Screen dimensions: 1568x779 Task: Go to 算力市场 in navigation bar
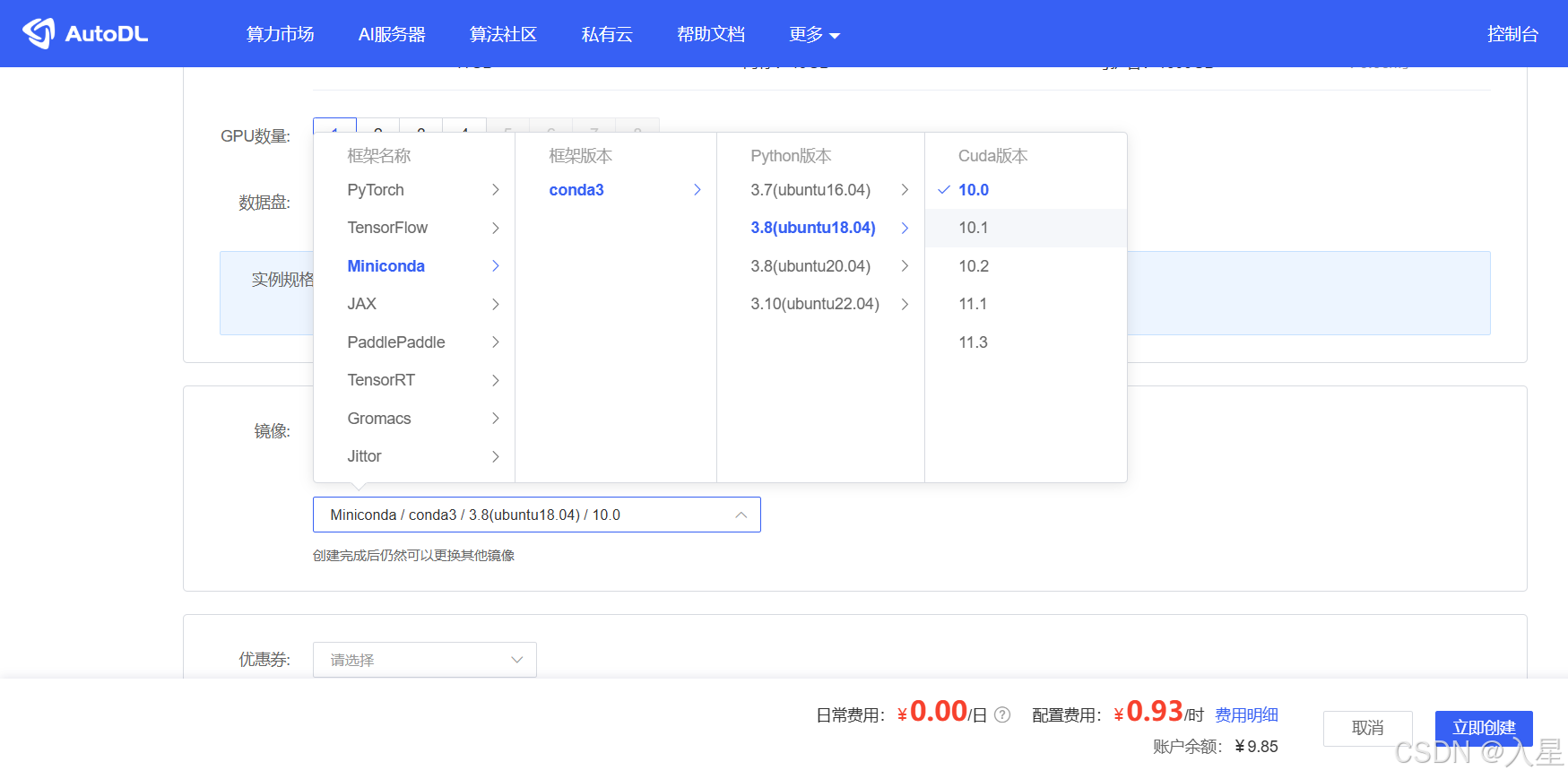pos(281,34)
